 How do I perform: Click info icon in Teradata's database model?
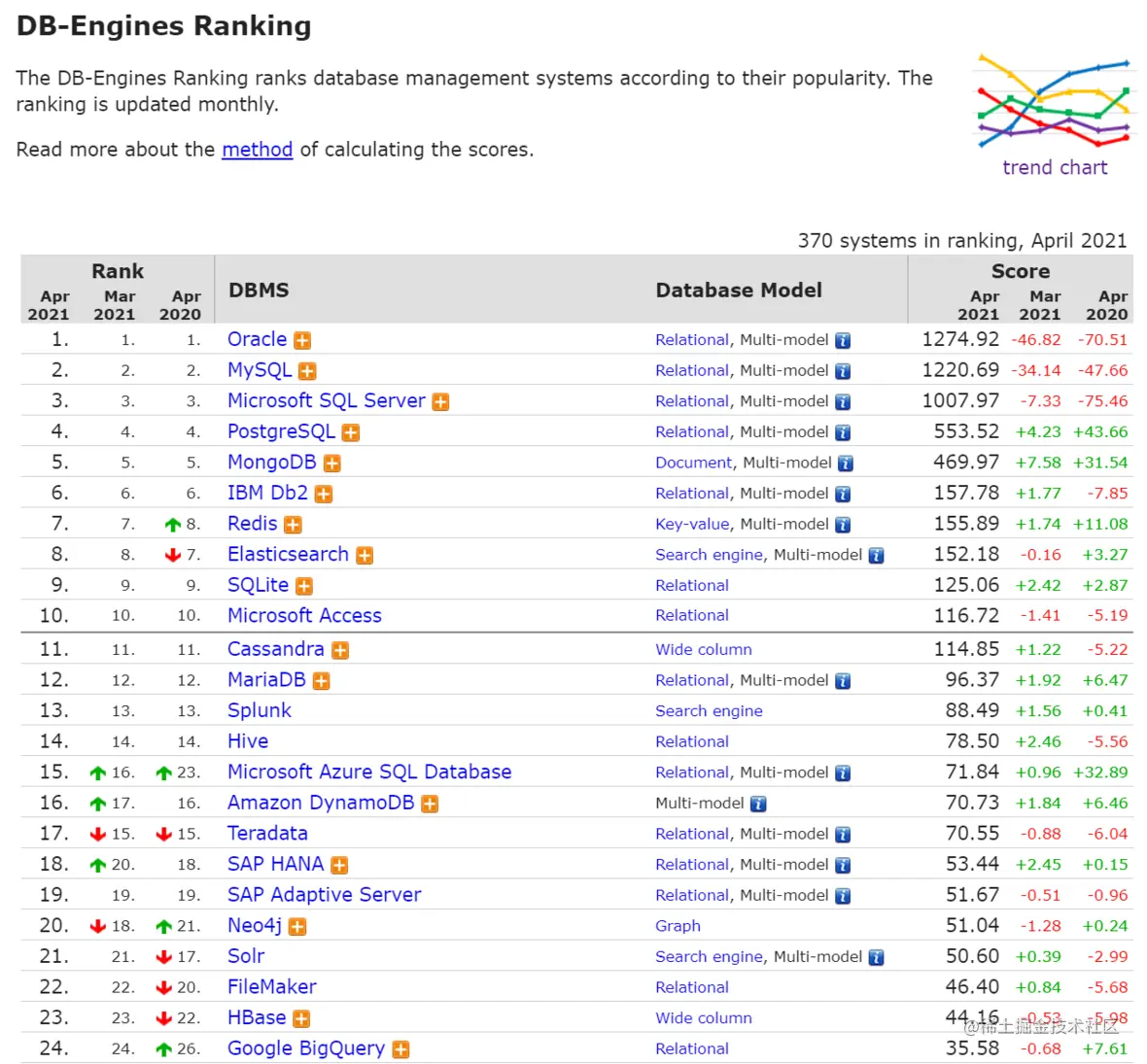(x=843, y=835)
